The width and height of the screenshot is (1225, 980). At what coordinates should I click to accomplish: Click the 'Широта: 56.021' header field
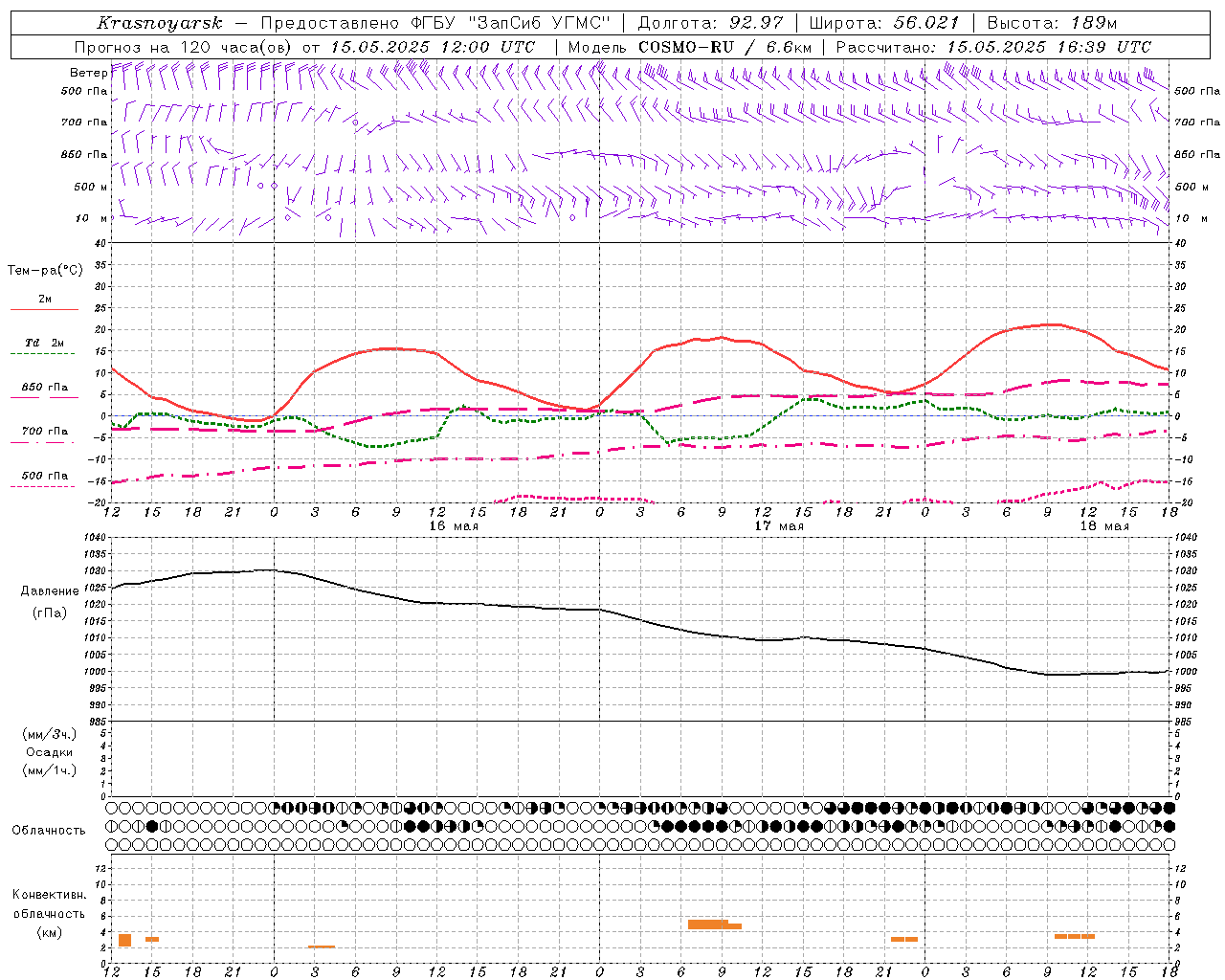[882, 23]
